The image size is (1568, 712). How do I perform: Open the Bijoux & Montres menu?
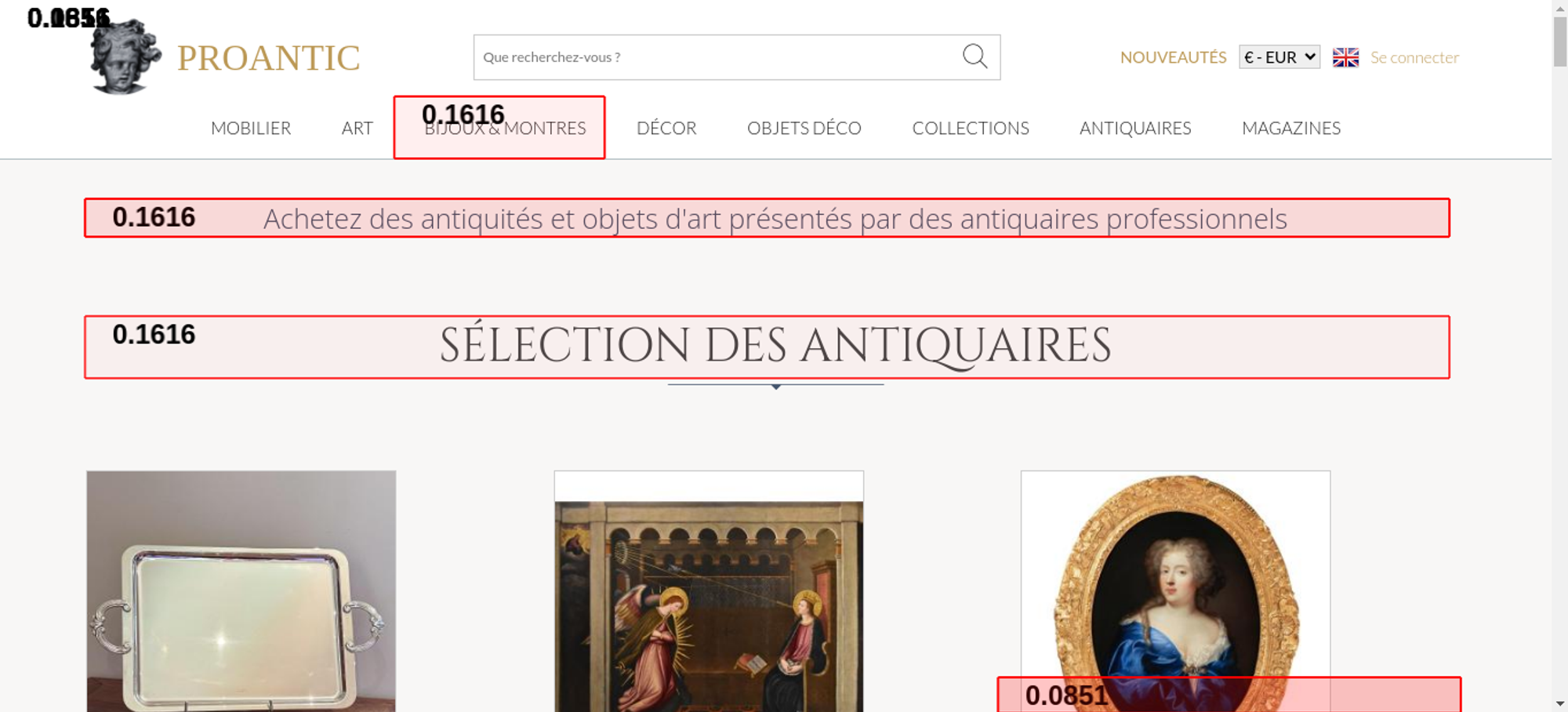pyautogui.click(x=505, y=128)
